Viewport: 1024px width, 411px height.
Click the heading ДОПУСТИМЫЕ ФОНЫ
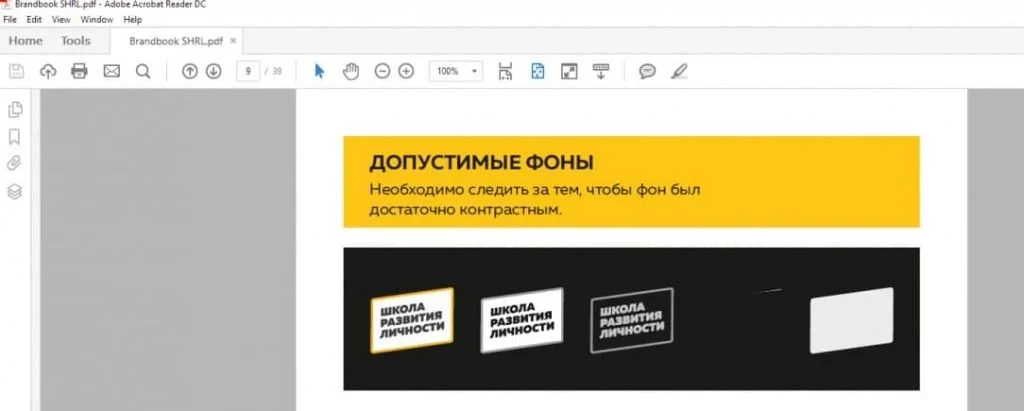point(481,163)
